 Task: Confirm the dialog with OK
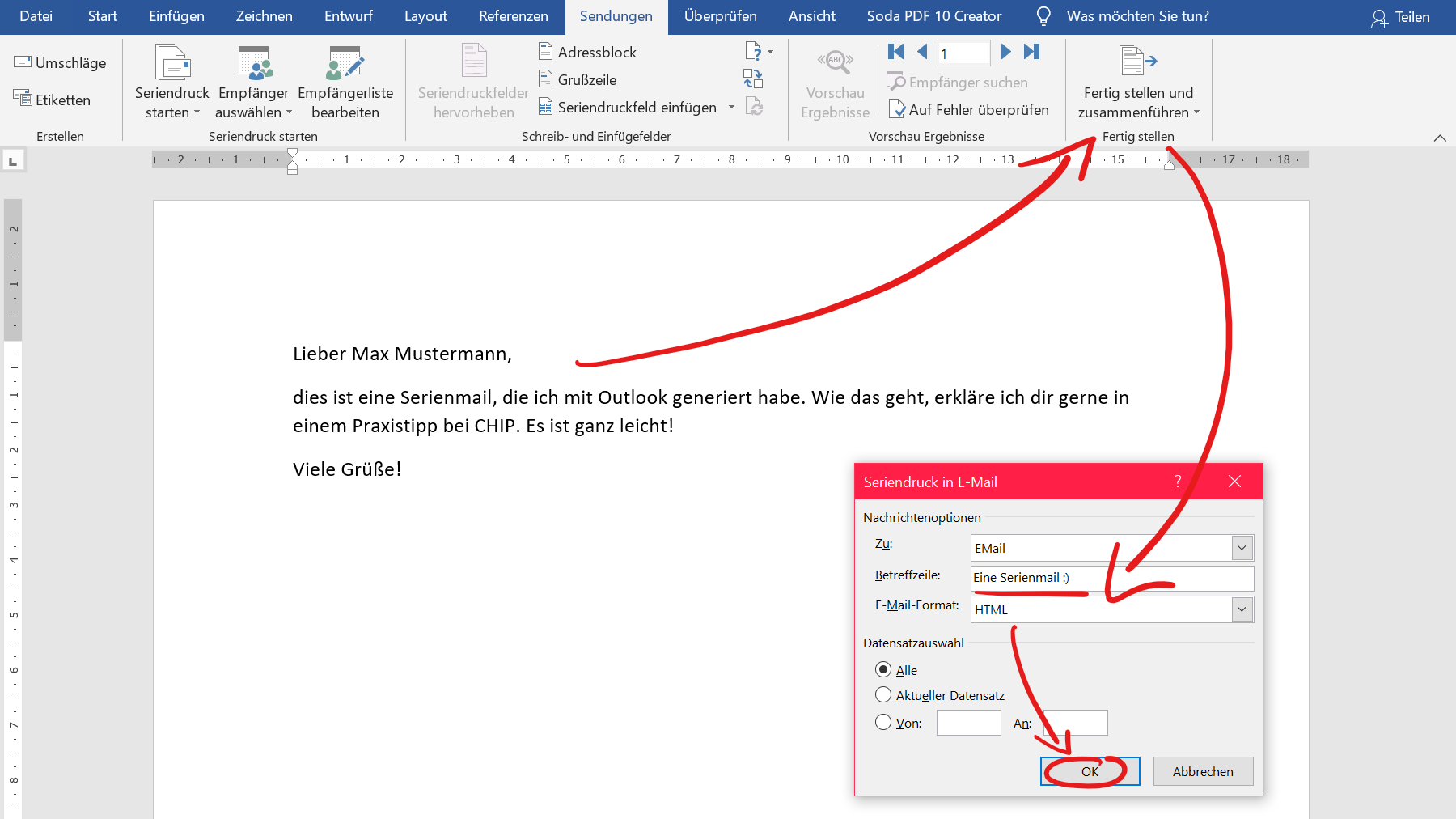1089,771
